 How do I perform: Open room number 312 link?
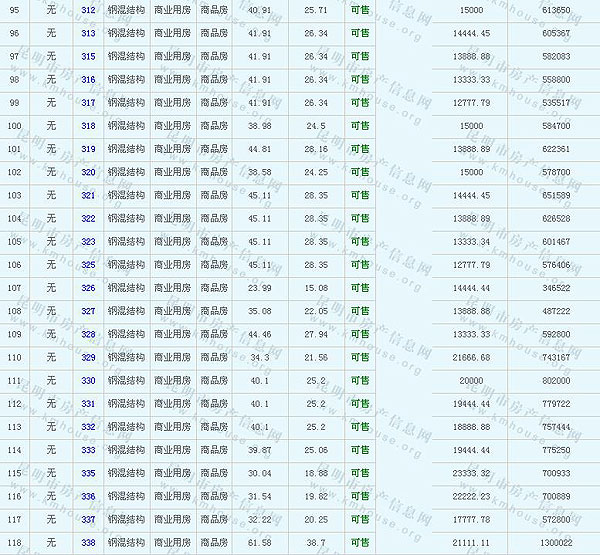[x=88, y=10]
